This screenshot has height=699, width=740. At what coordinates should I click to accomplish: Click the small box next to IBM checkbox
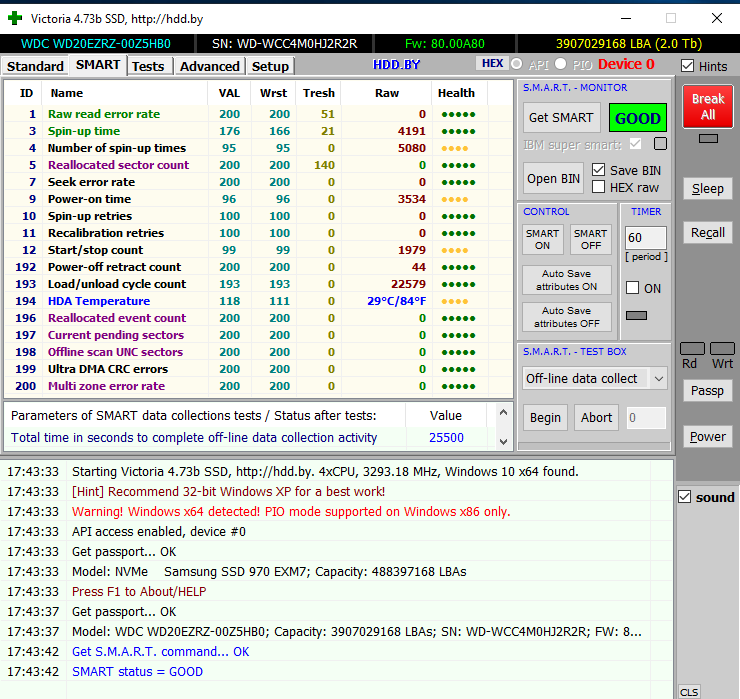tap(660, 143)
